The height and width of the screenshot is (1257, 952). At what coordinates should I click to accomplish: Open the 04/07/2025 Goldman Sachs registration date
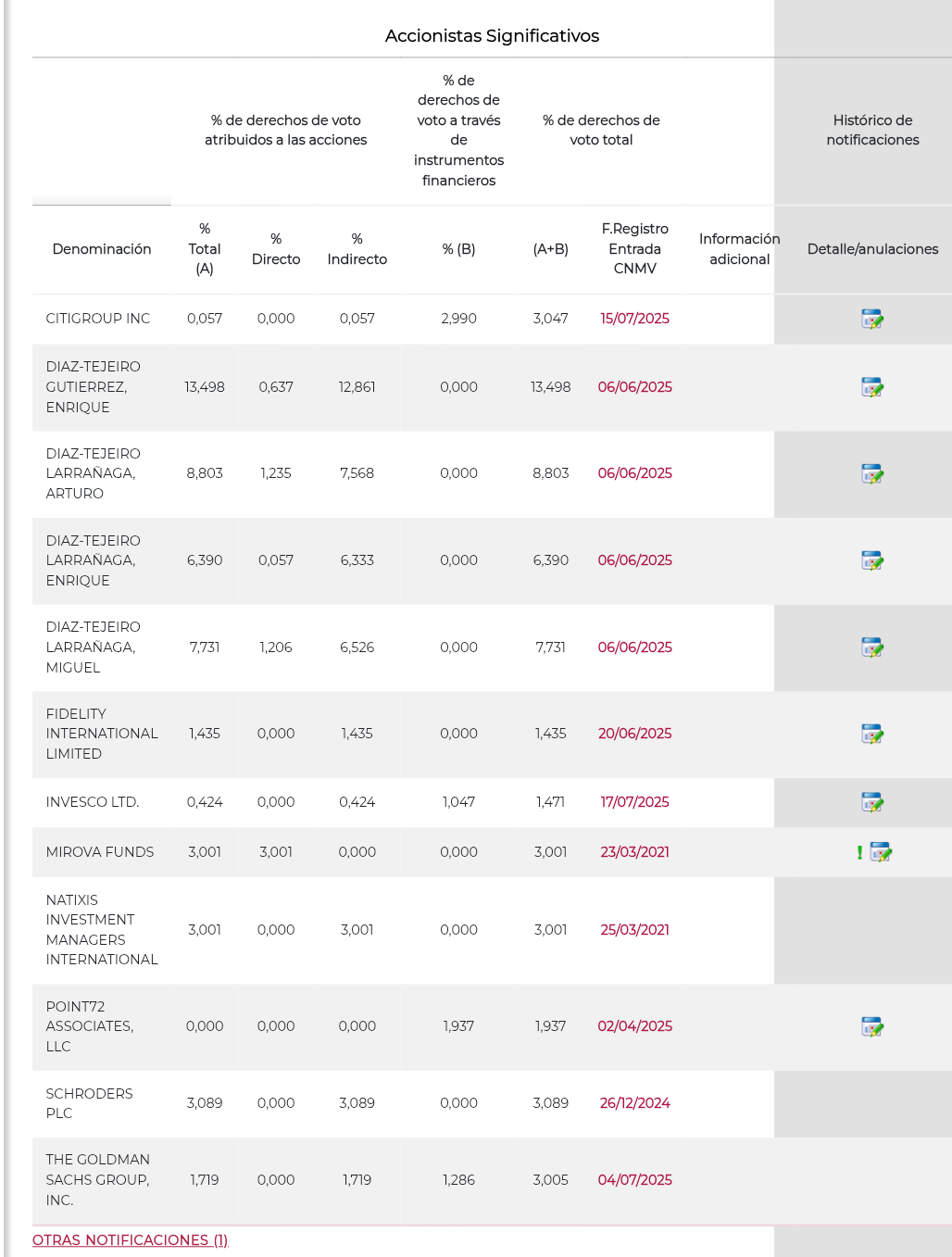(x=634, y=1180)
